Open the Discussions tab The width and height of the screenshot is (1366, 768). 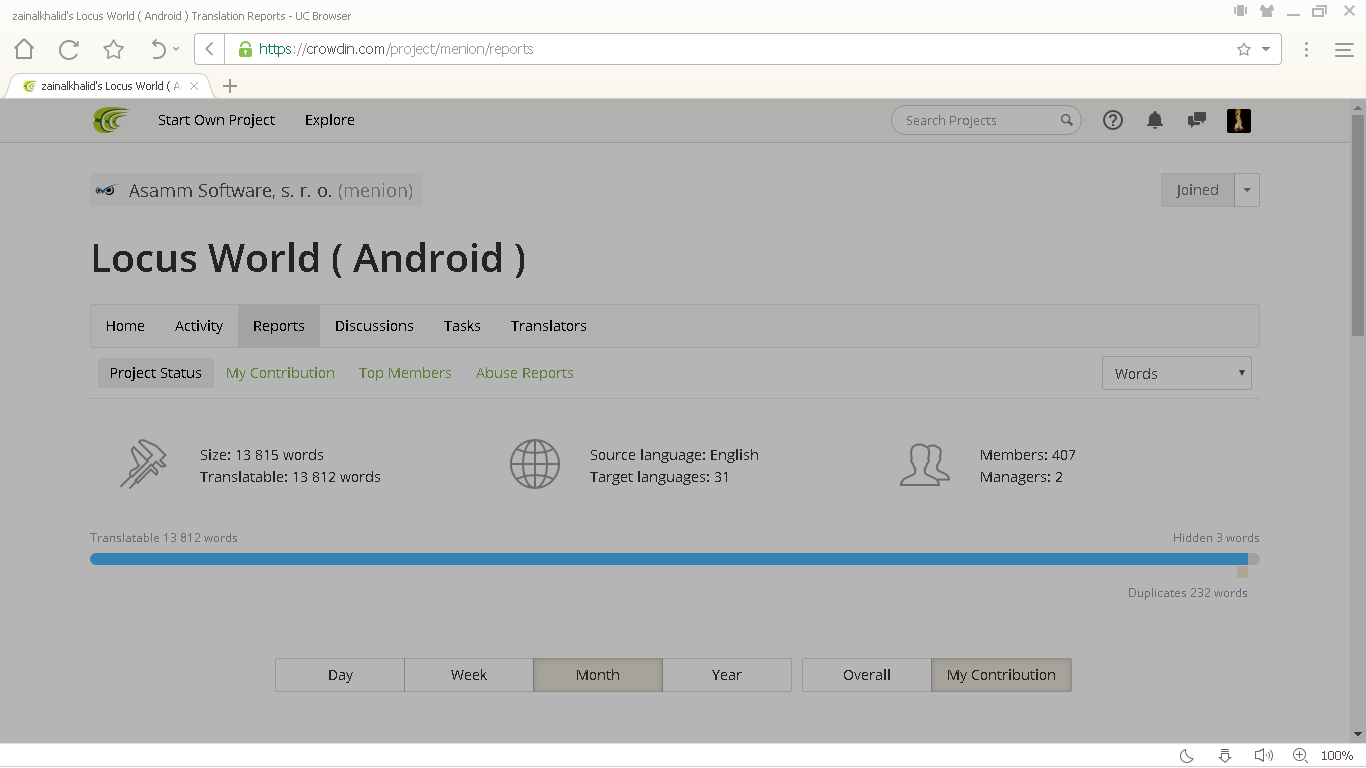[x=374, y=326]
